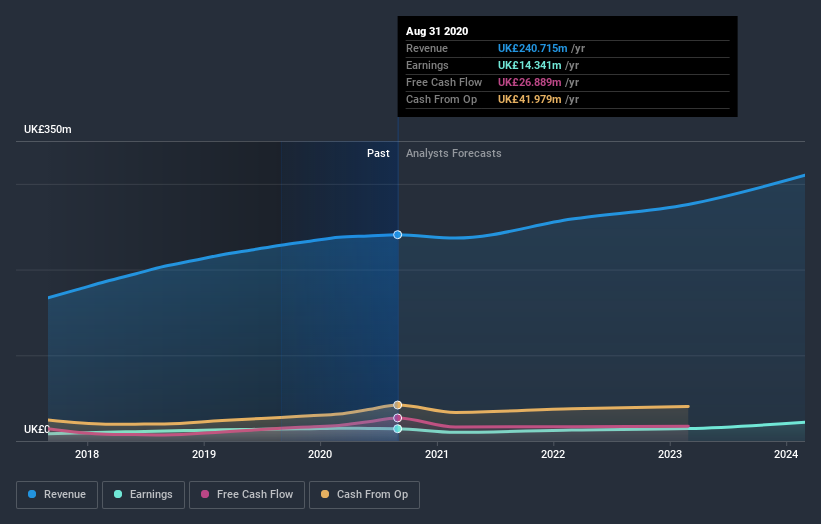
Task: Click the Free Cash Flow row label in tooltip
Action: click(x=444, y=82)
